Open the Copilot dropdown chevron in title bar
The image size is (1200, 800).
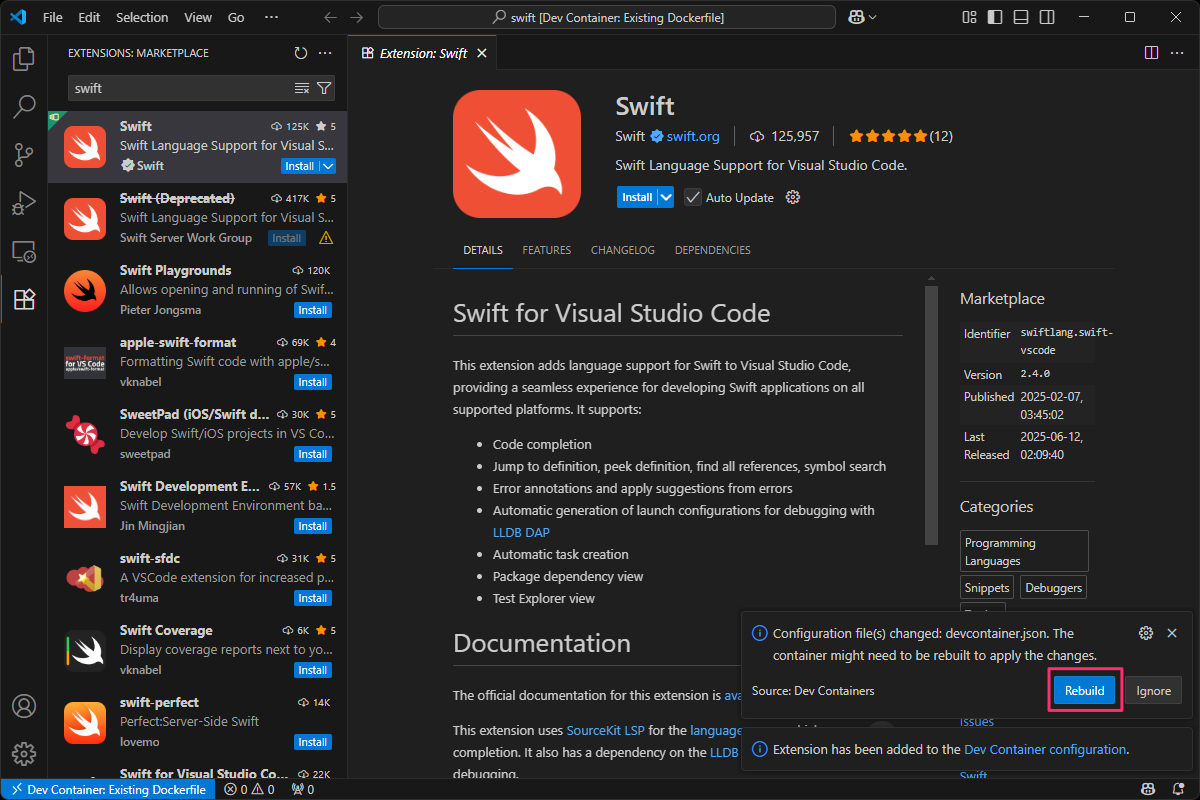click(872, 17)
